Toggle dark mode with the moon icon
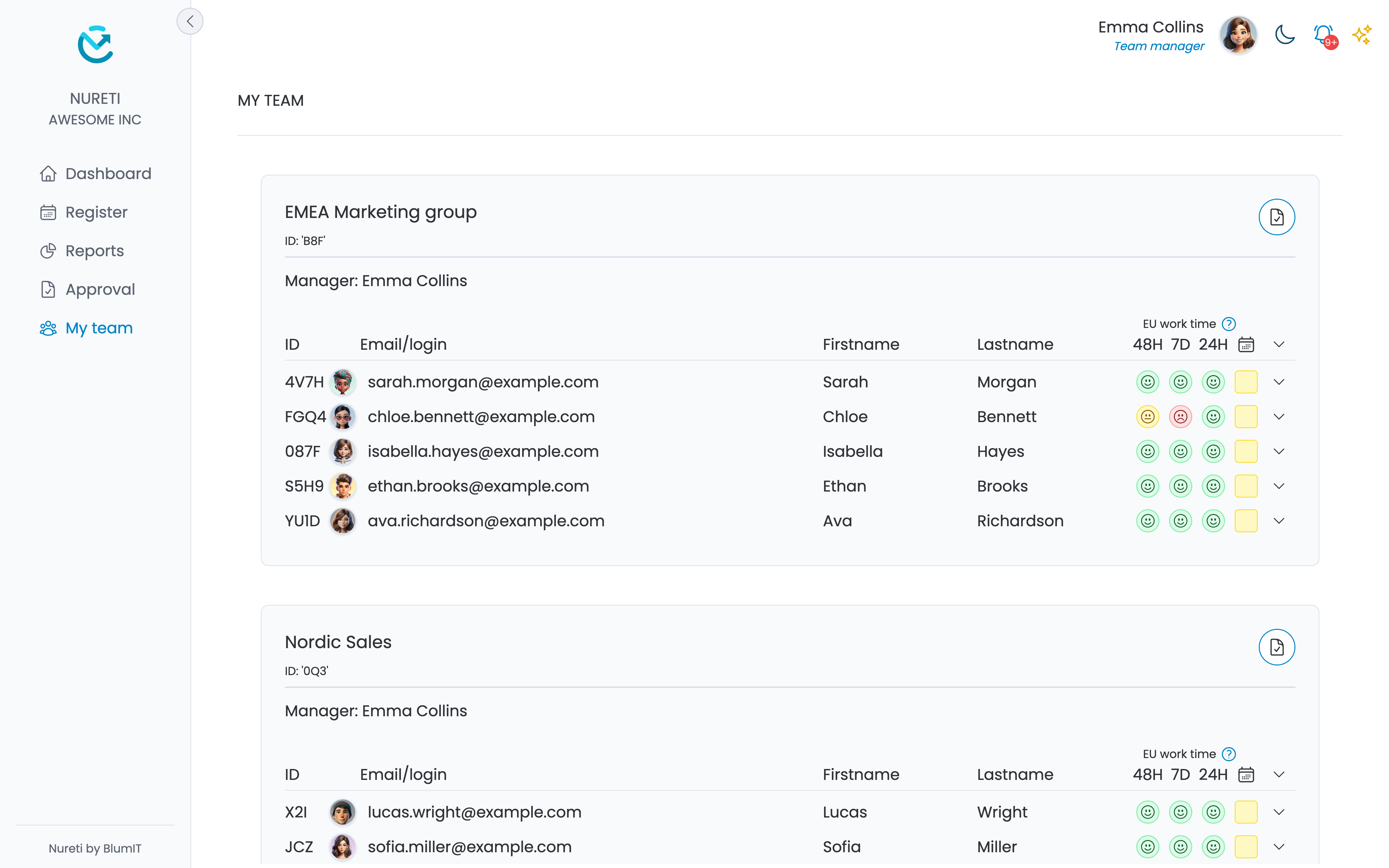The image size is (1389, 868). click(1285, 35)
